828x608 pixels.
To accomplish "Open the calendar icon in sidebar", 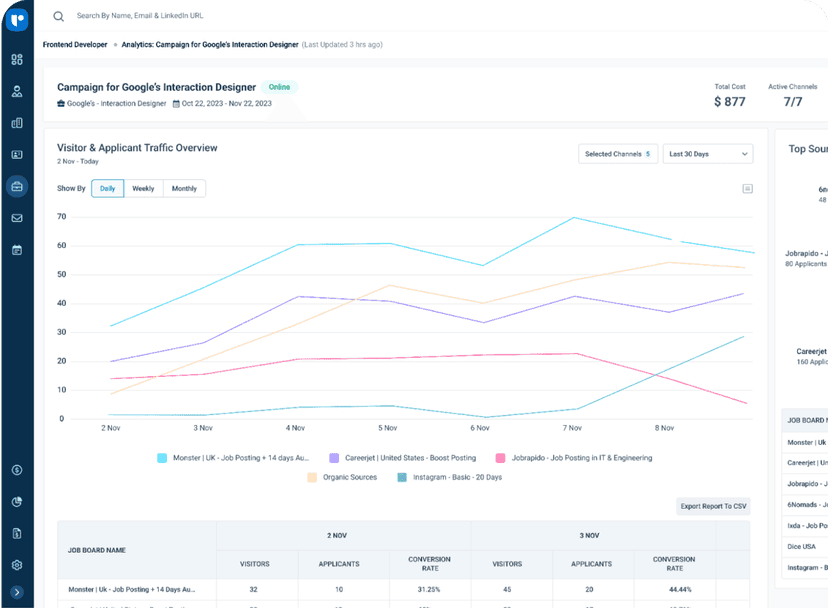I will pyautogui.click(x=17, y=250).
